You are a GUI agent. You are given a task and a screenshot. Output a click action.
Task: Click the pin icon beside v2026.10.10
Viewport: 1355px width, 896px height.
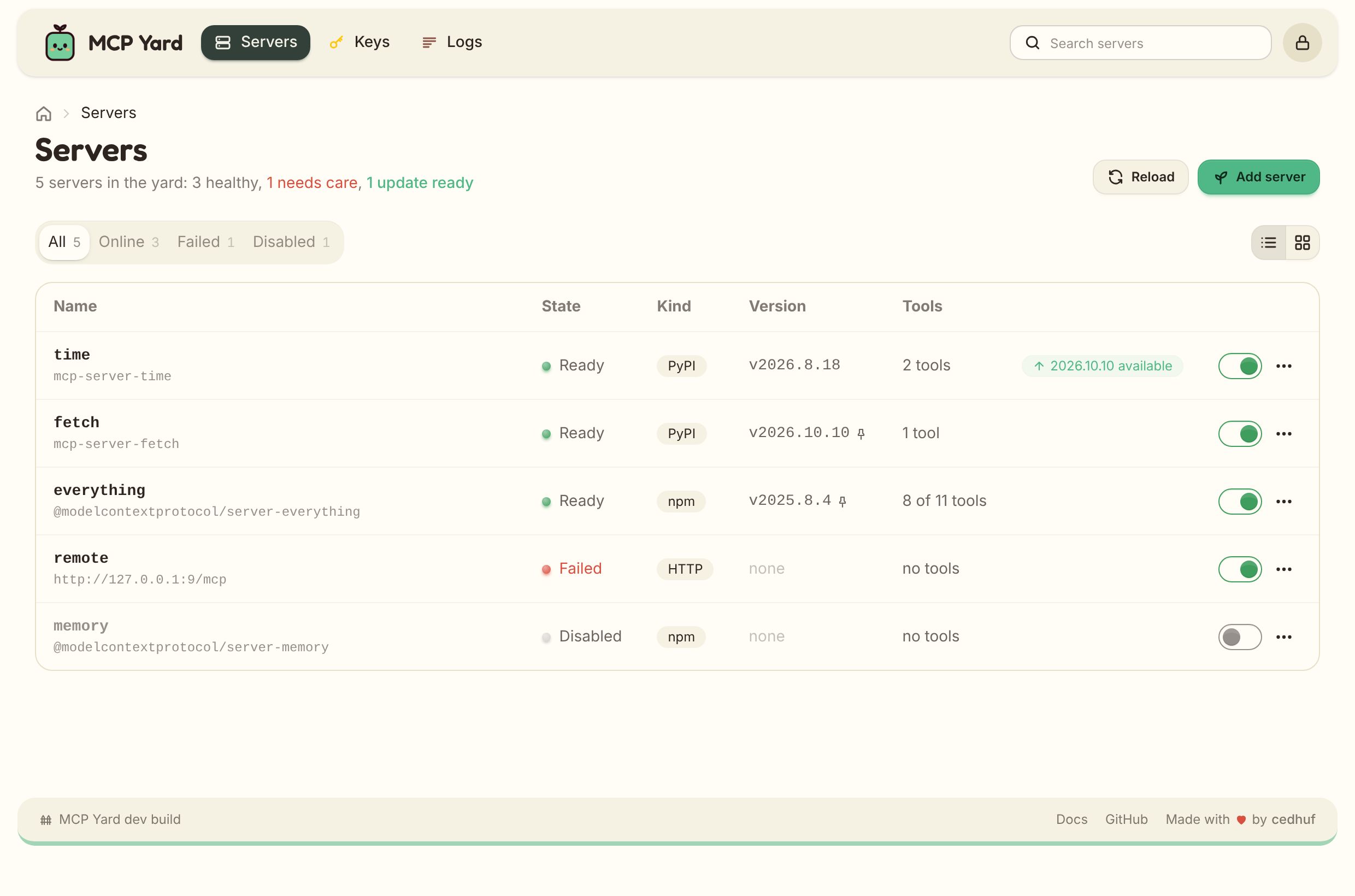pyautogui.click(x=861, y=434)
